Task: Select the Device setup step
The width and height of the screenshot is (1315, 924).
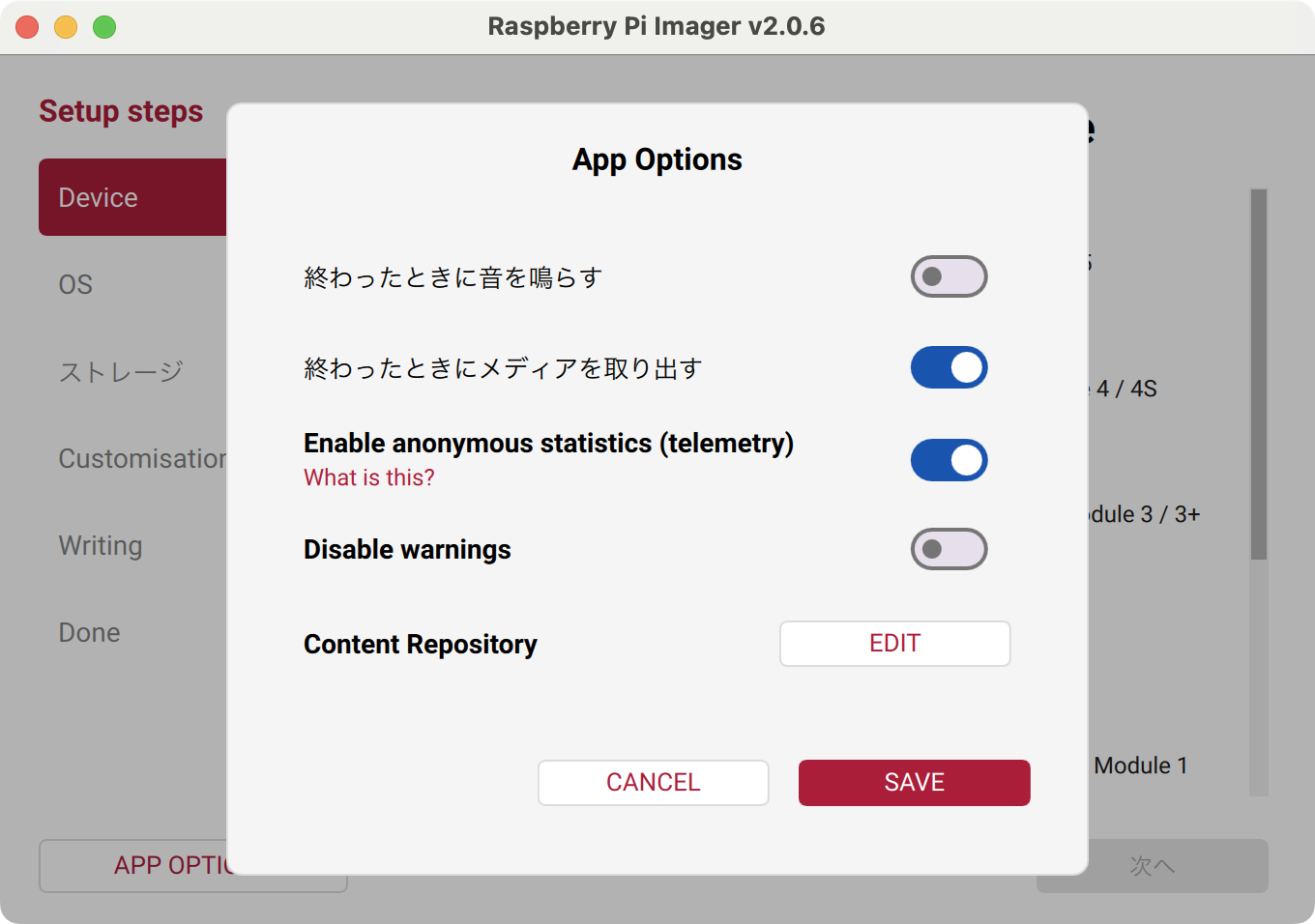Action: 133,197
